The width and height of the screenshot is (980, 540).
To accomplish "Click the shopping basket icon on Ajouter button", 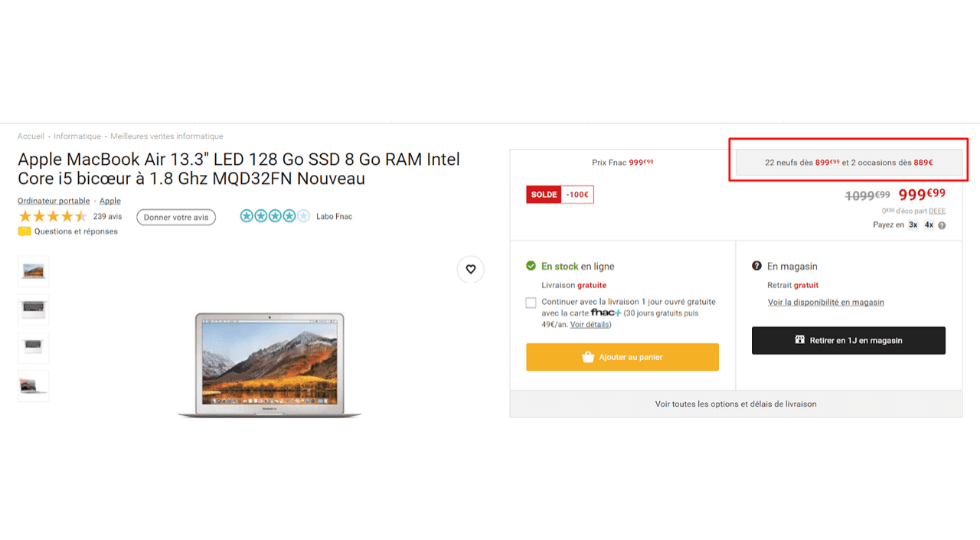I will (x=588, y=357).
